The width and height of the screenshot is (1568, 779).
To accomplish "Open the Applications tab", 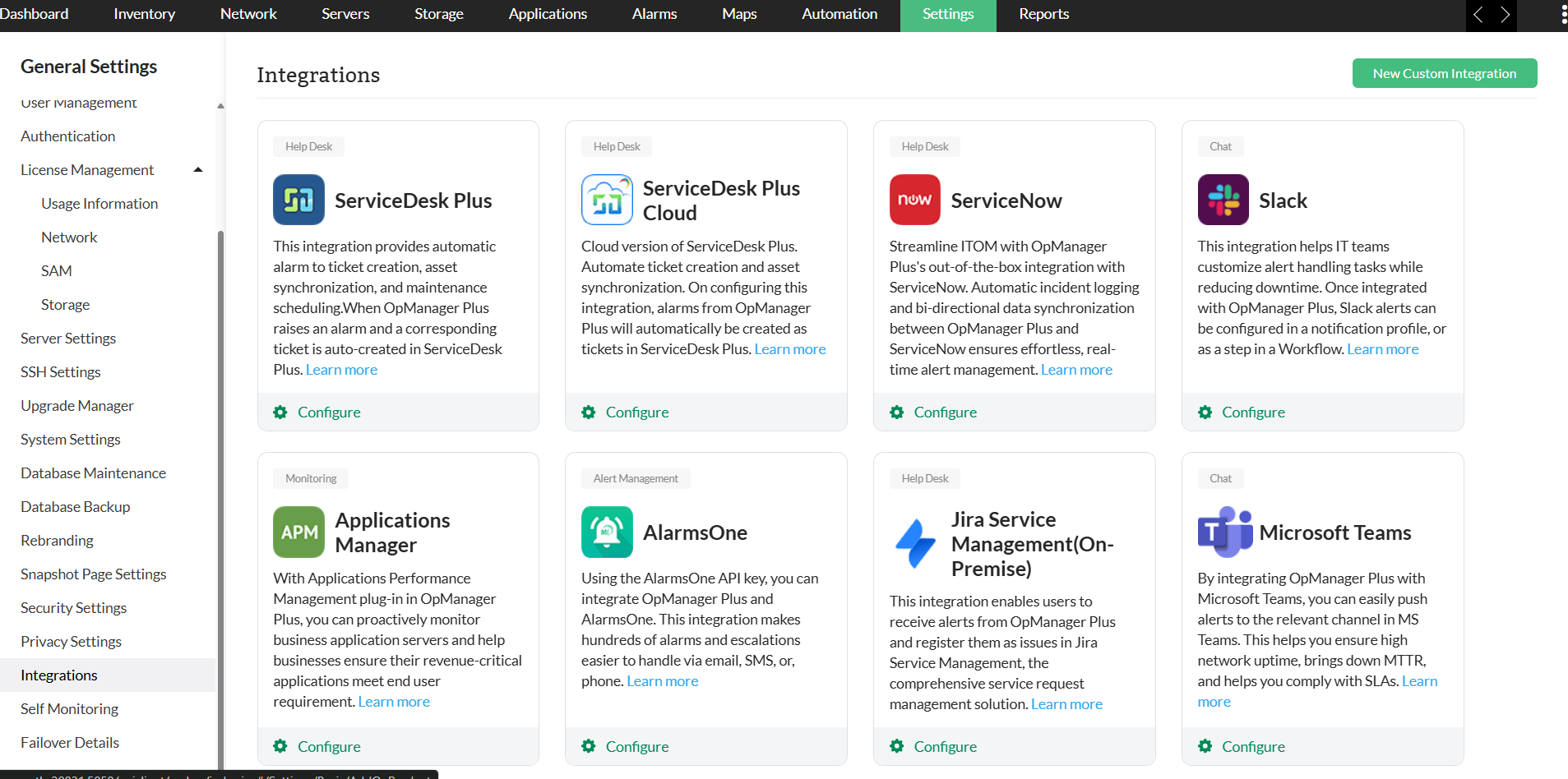I will 548,14.
